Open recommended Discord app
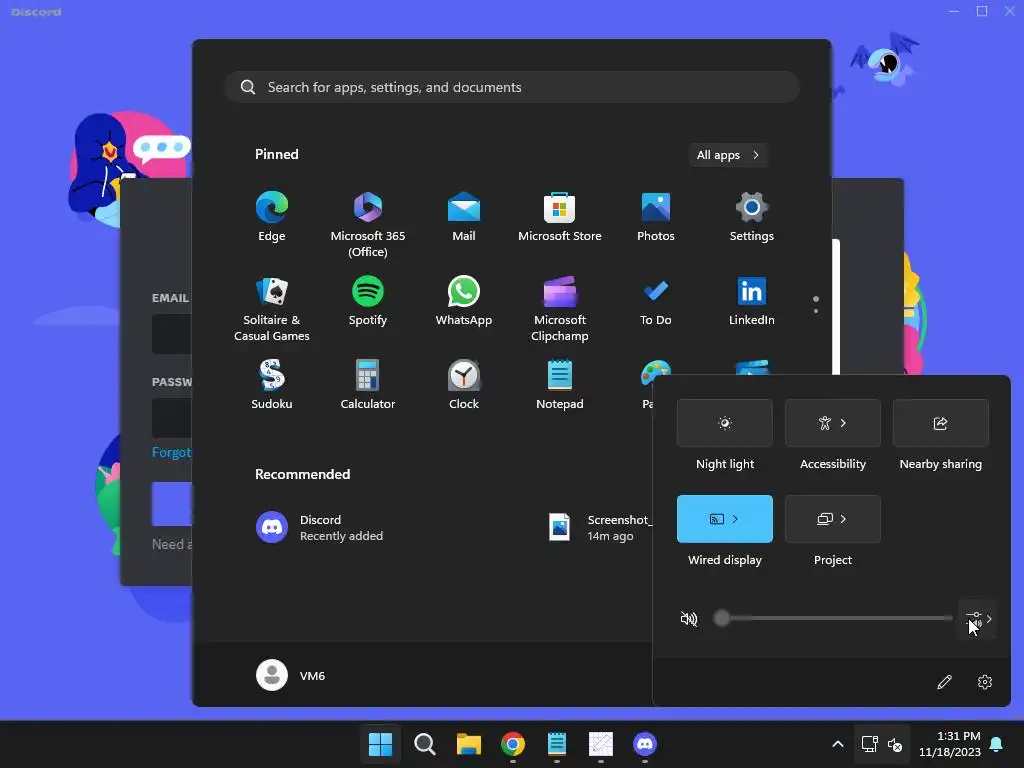This screenshot has width=1024, height=768. pos(320,528)
